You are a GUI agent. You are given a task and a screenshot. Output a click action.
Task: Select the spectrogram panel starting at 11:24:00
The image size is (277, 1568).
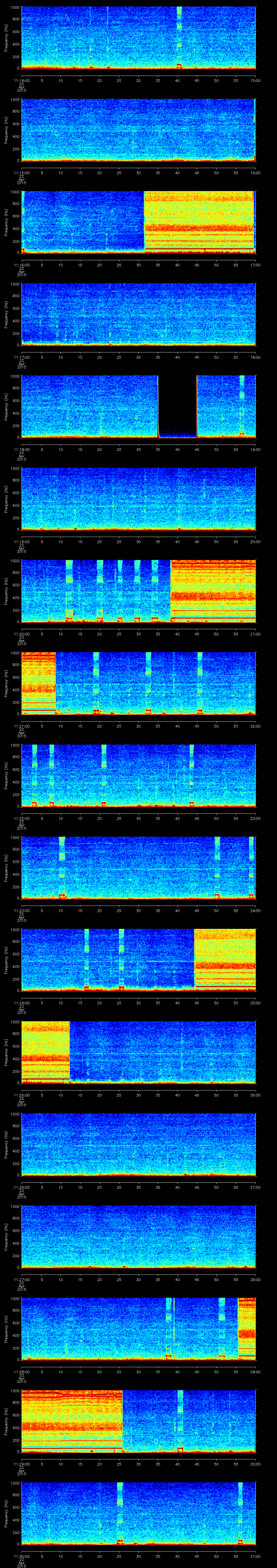(x=138, y=960)
